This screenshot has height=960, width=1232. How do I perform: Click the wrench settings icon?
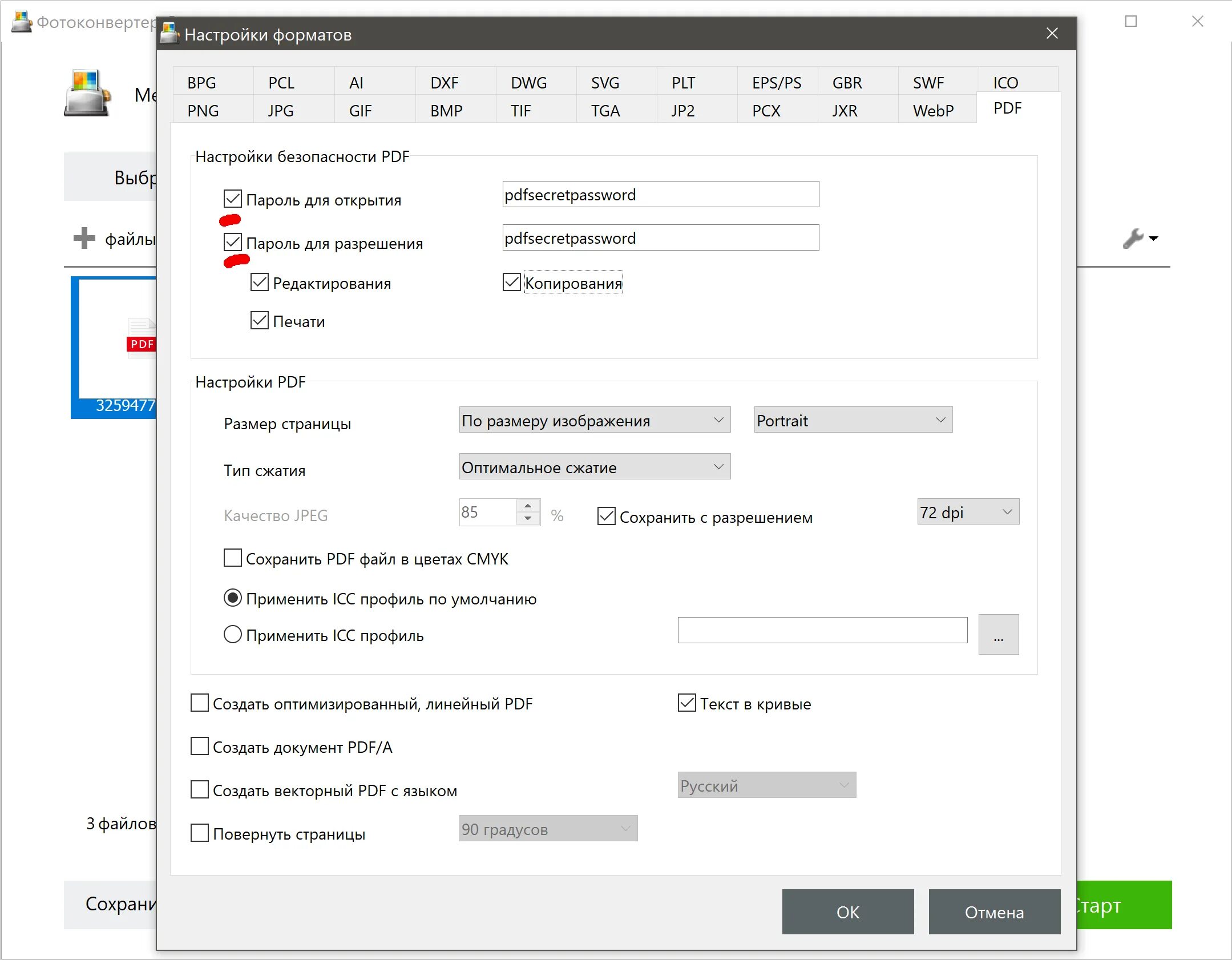[x=1133, y=239]
